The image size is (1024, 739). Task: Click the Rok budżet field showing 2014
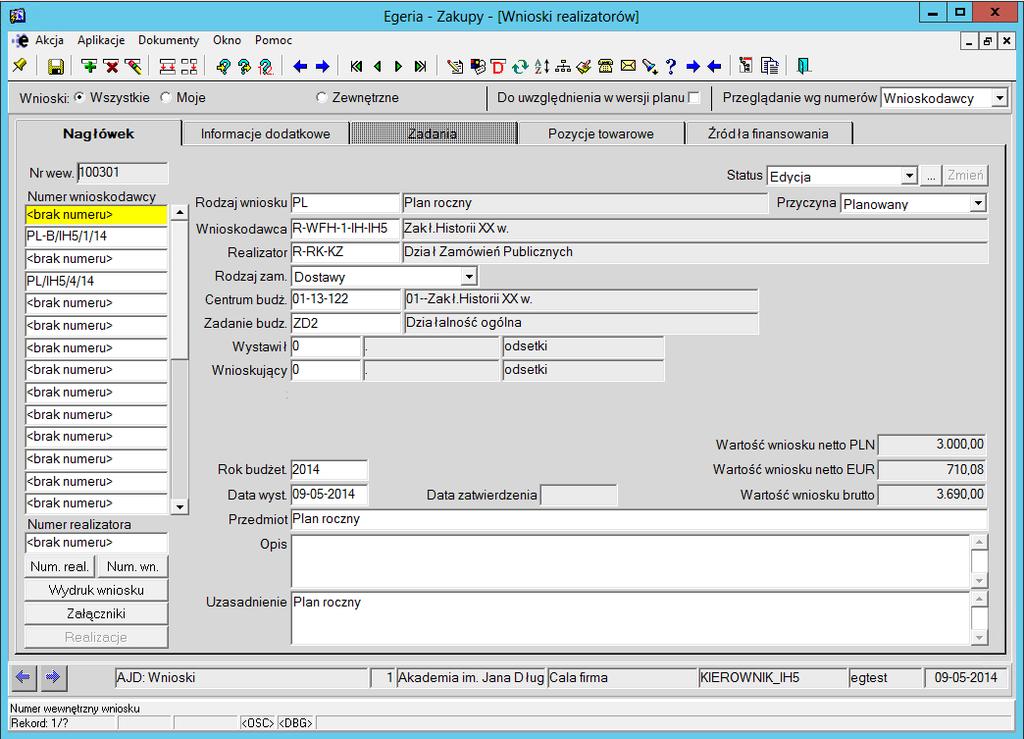tap(328, 469)
